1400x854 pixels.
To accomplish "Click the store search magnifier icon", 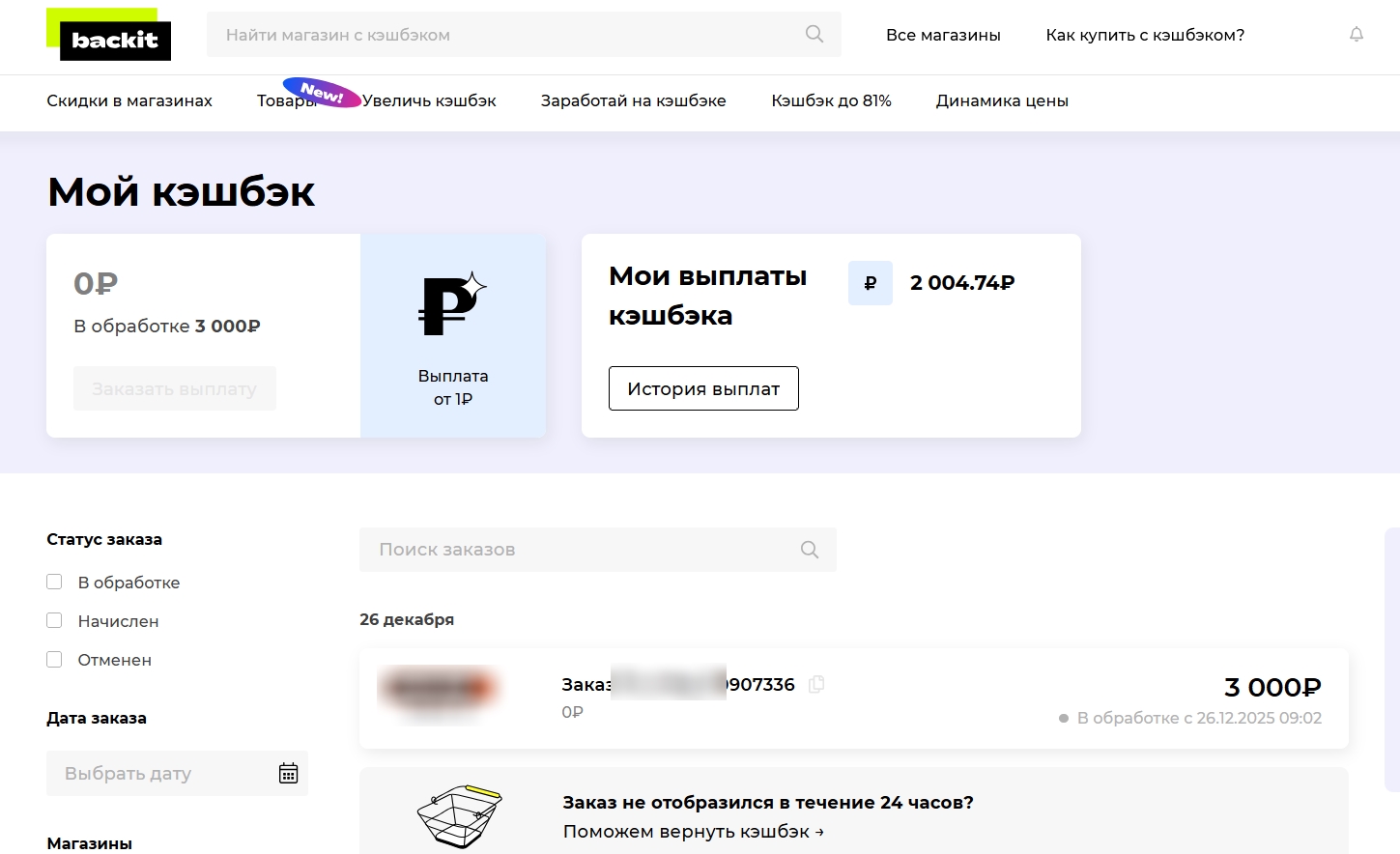I will coord(814,35).
